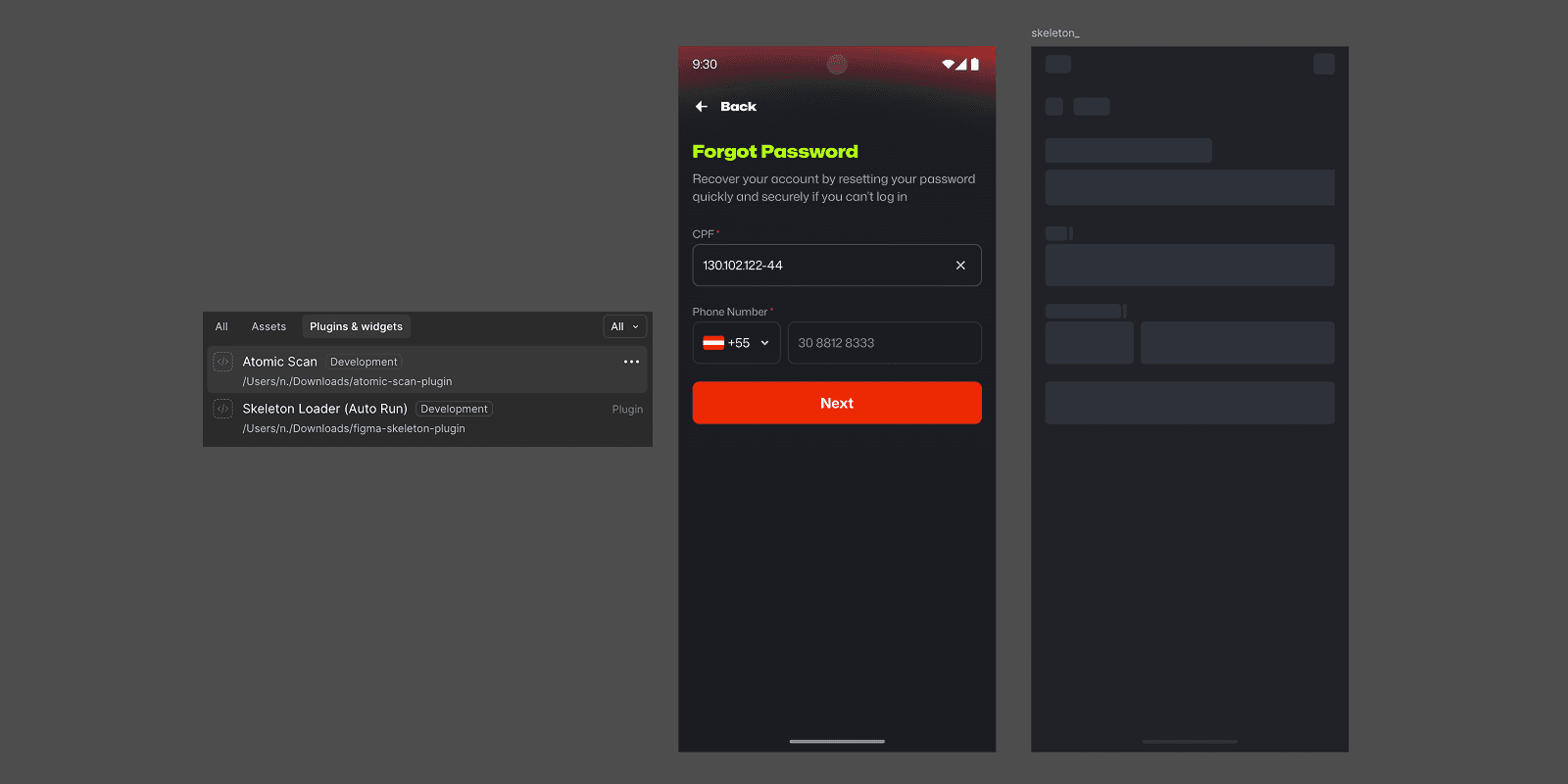Click the skeleton frame's title placeholder block

pos(1129,151)
